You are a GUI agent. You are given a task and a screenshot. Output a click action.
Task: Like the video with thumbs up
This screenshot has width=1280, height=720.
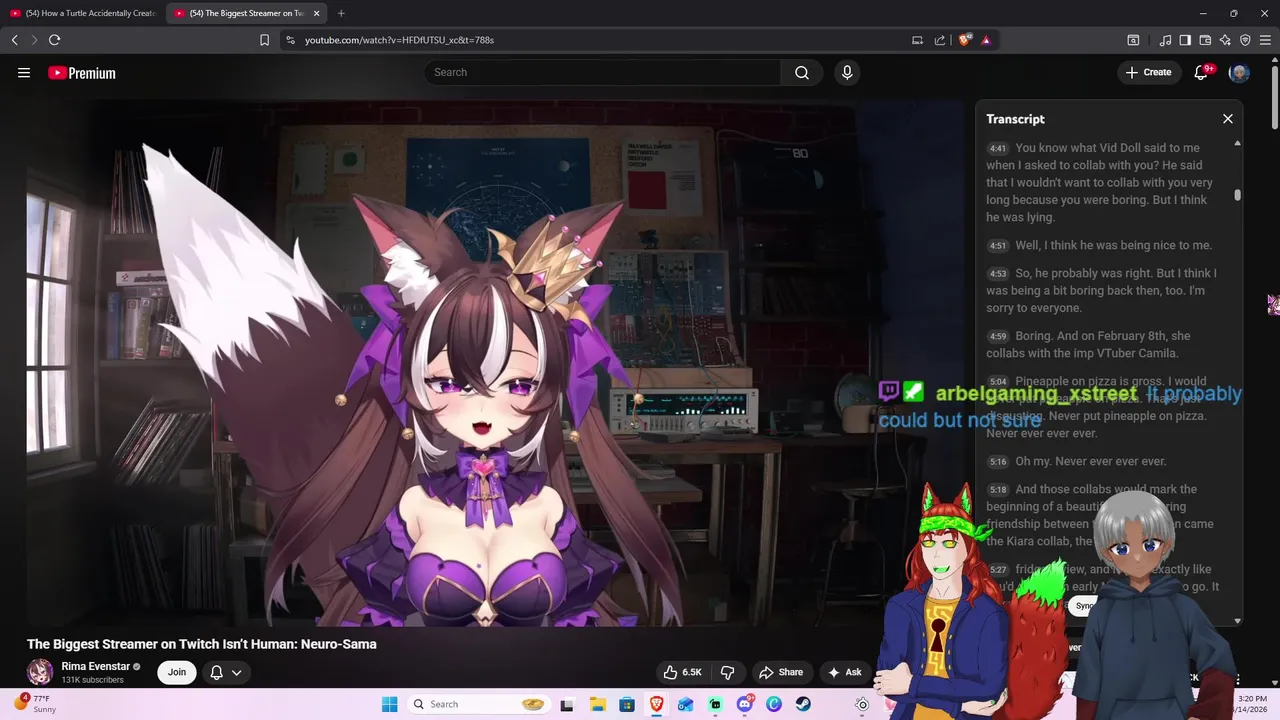(x=683, y=672)
